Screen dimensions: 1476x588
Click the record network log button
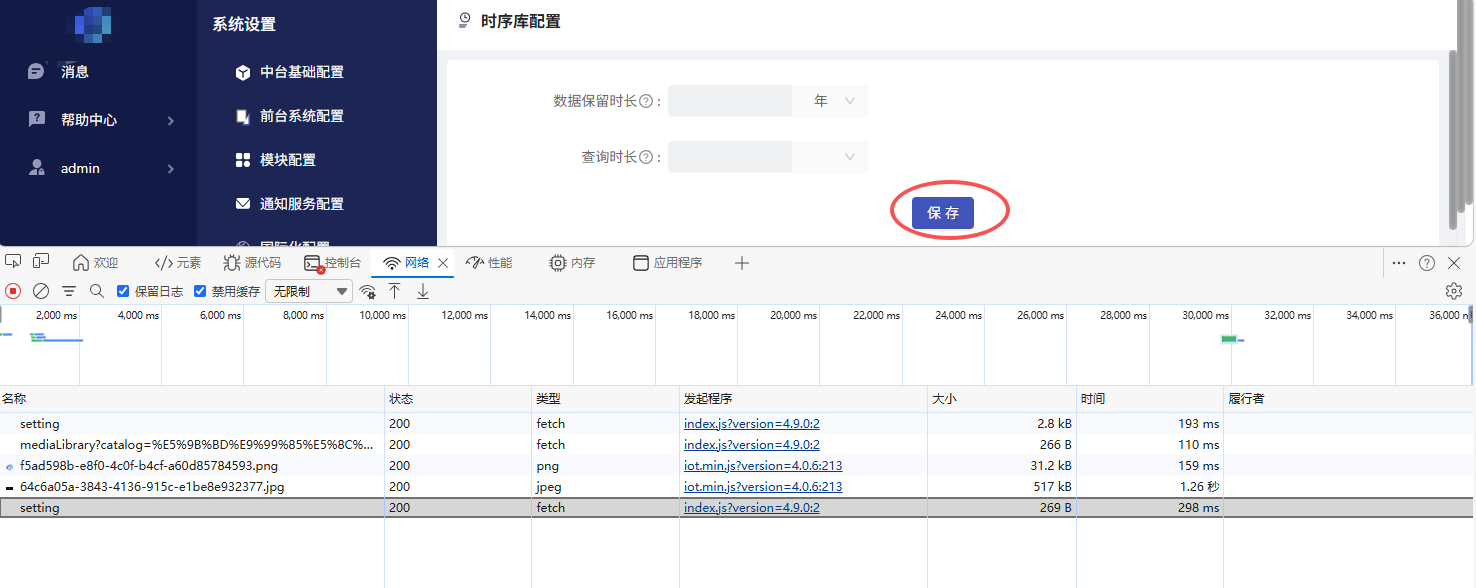click(x=13, y=291)
